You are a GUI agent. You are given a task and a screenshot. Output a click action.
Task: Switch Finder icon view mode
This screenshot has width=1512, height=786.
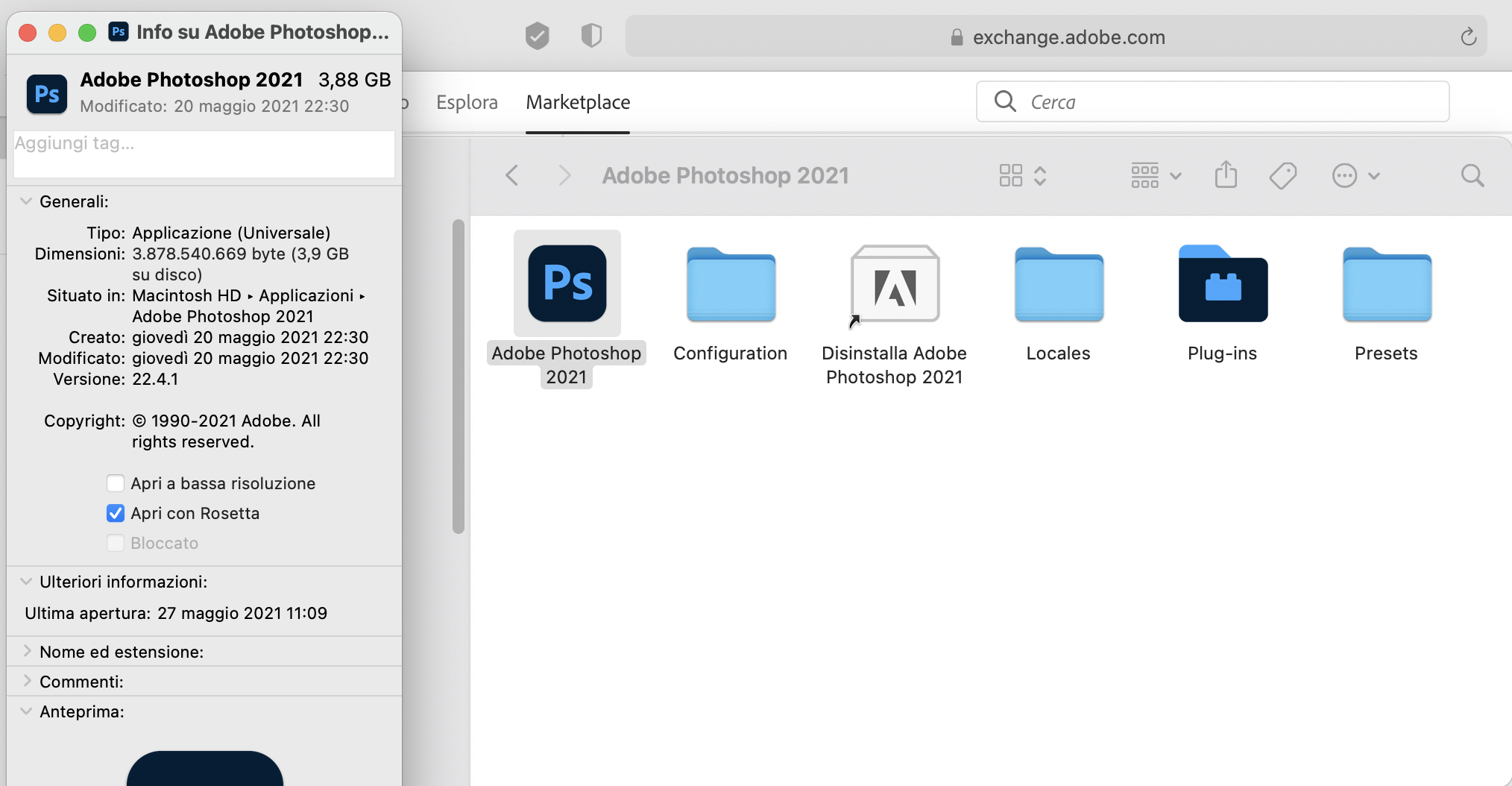point(1023,176)
